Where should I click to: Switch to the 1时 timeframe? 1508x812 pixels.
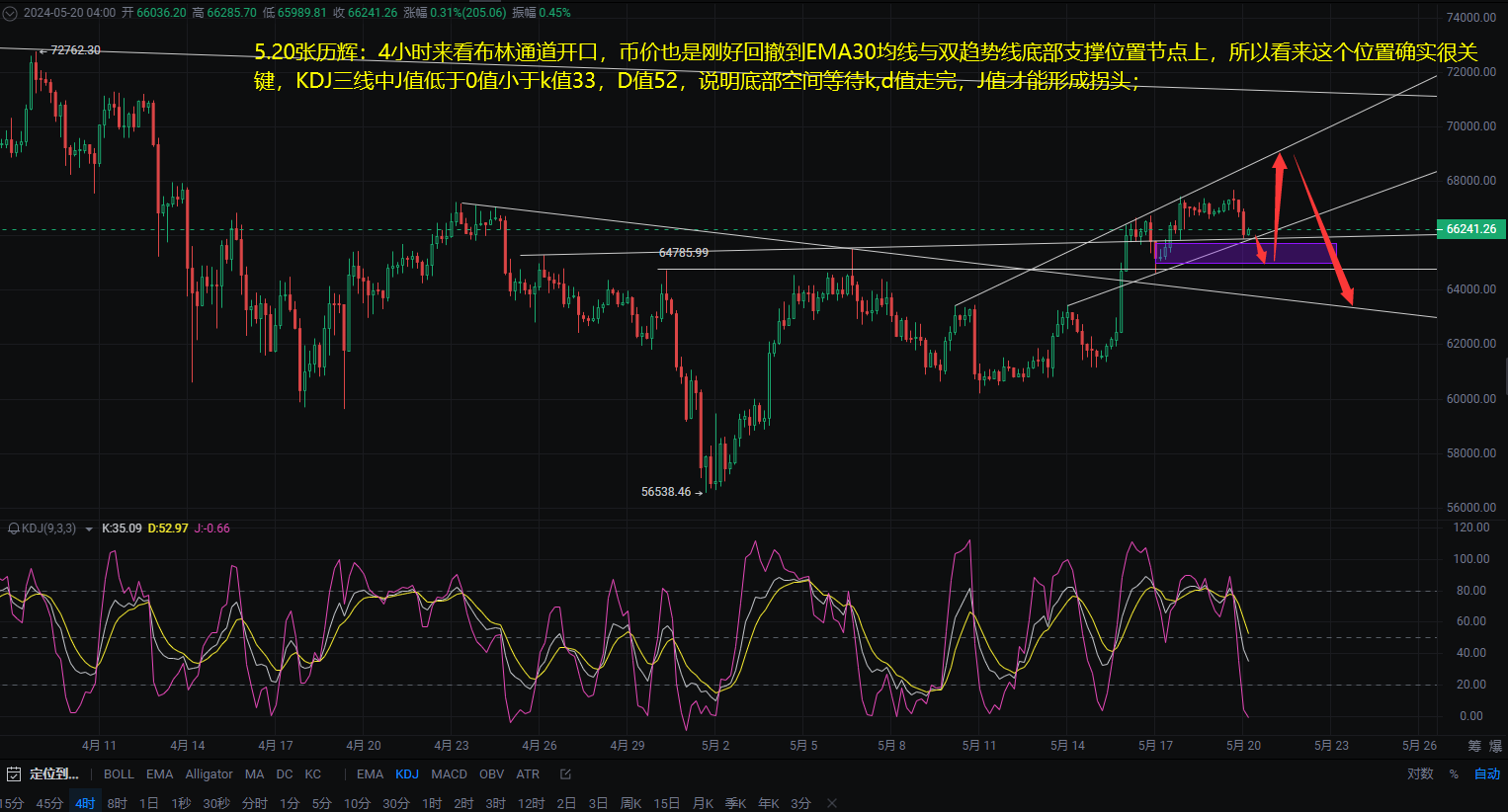(x=432, y=803)
